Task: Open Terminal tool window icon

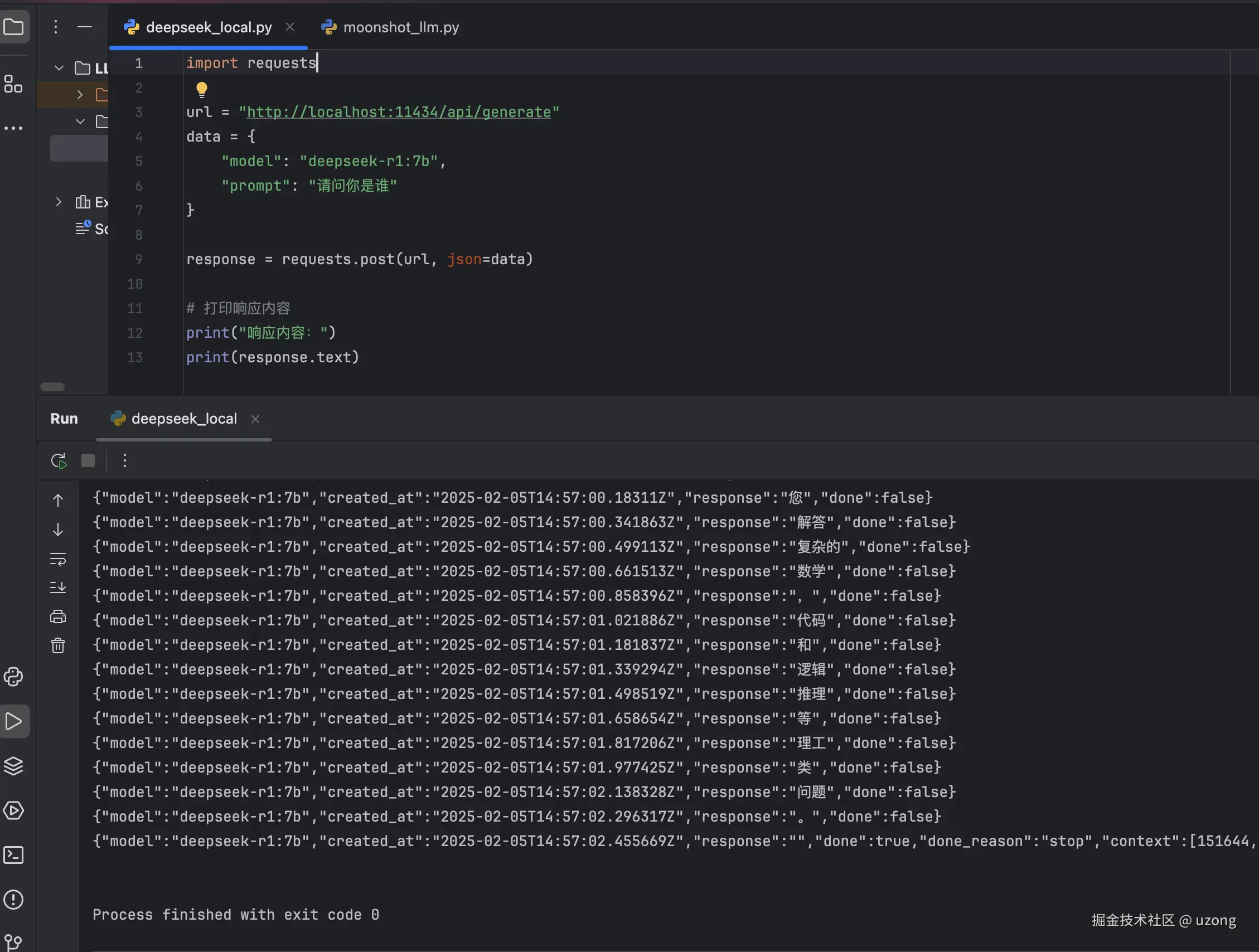Action: (13, 854)
